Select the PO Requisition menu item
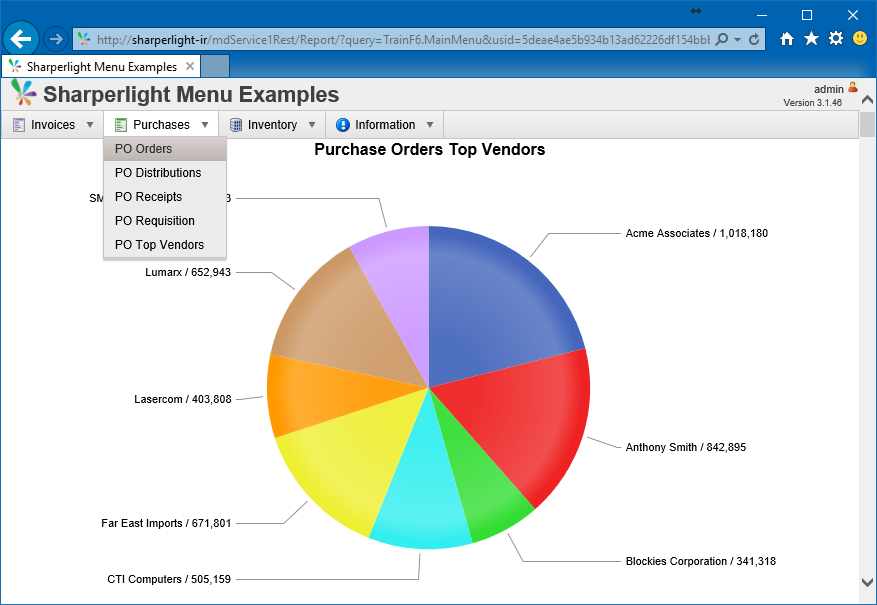This screenshot has width=877, height=605. click(x=165, y=221)
